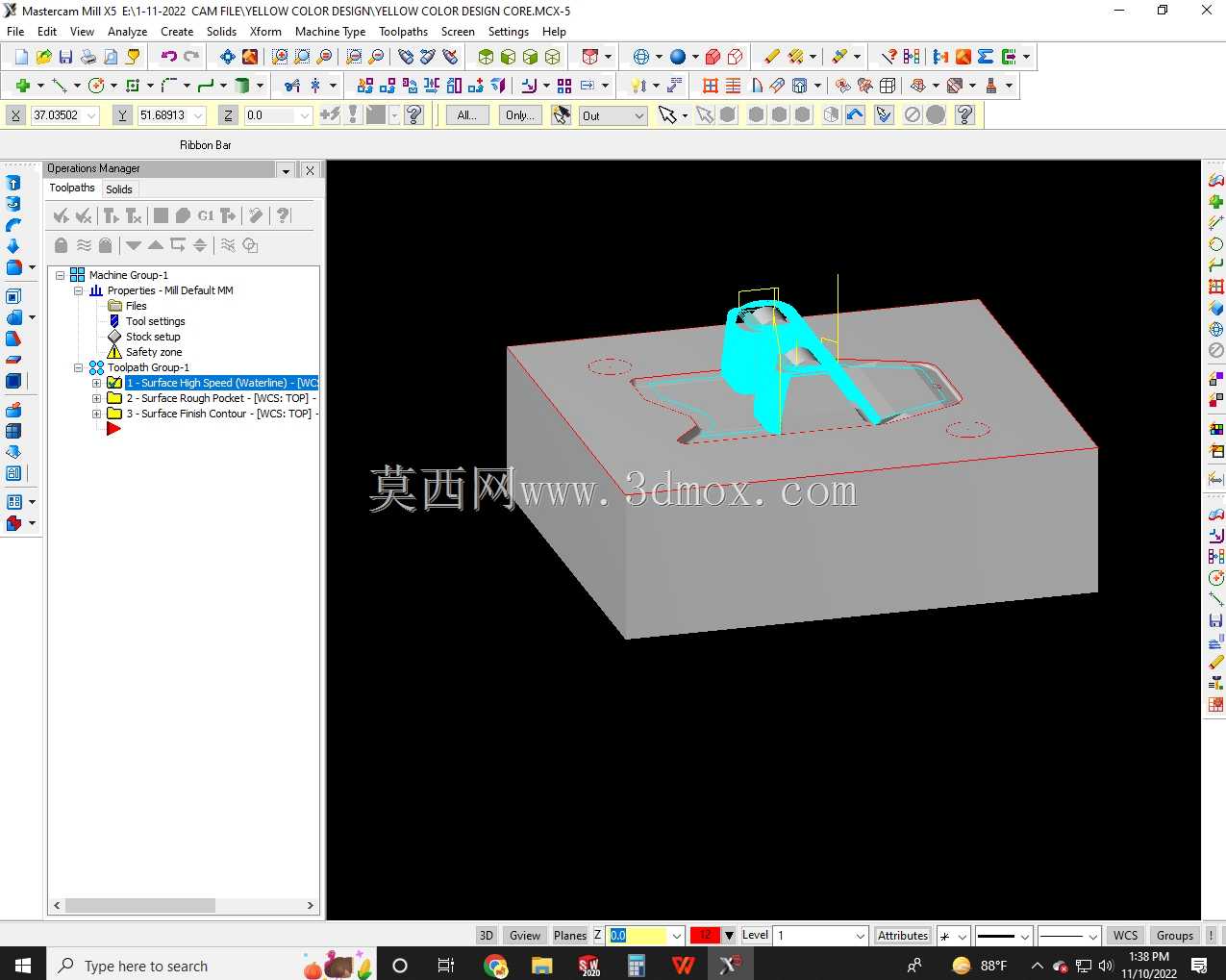Click the globe wireframe display icon
This screenshot has height=980, width=1226.
(641, 57)
